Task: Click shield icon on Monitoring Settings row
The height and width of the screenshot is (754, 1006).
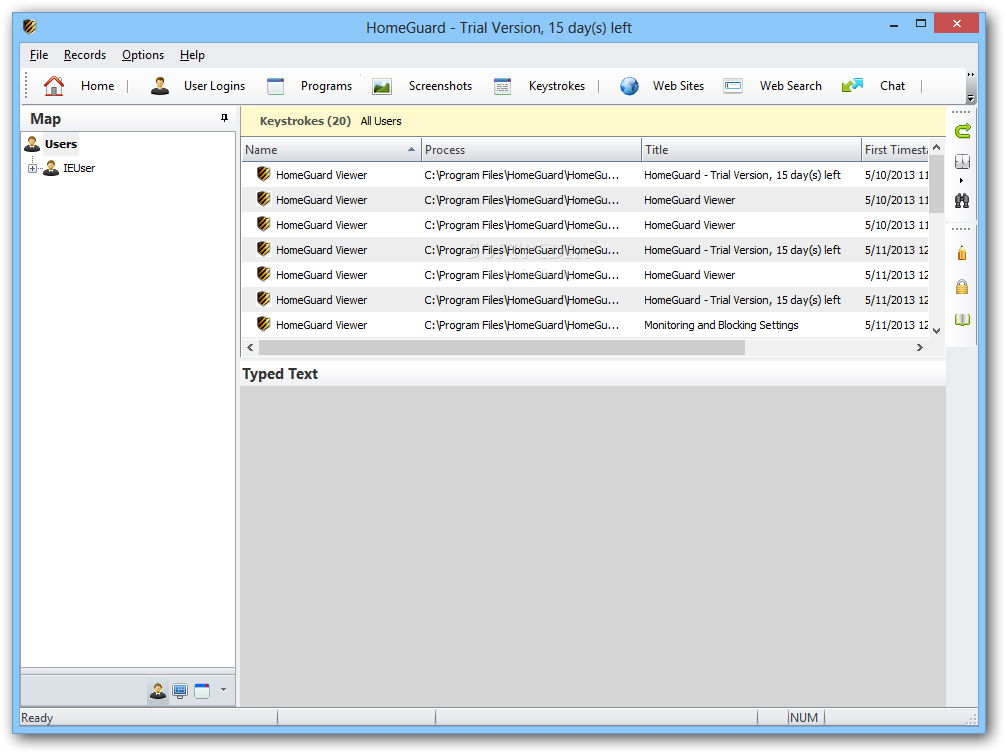Action: tap(263, 324)
